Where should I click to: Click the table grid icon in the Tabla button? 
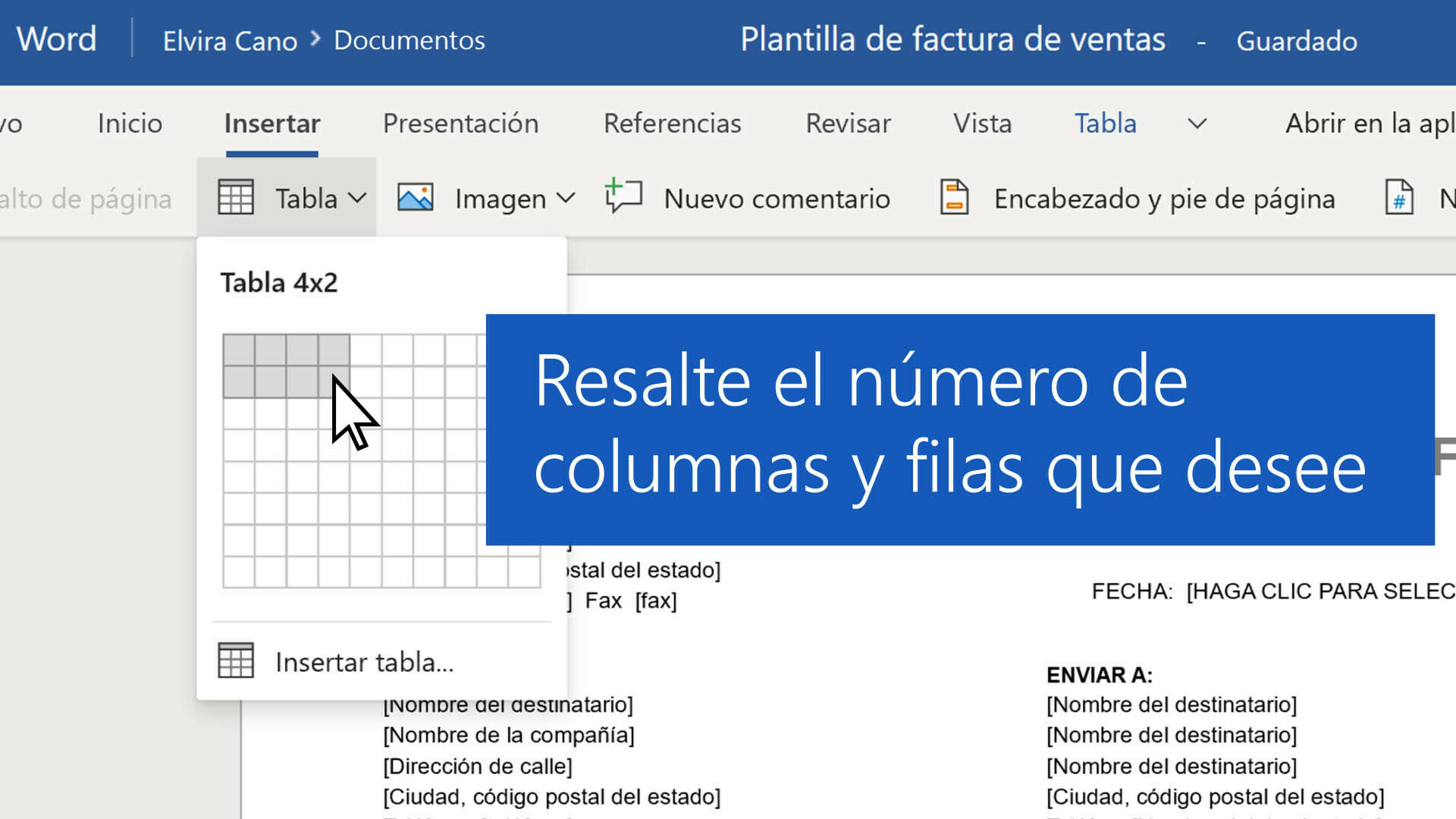point(236,198)
